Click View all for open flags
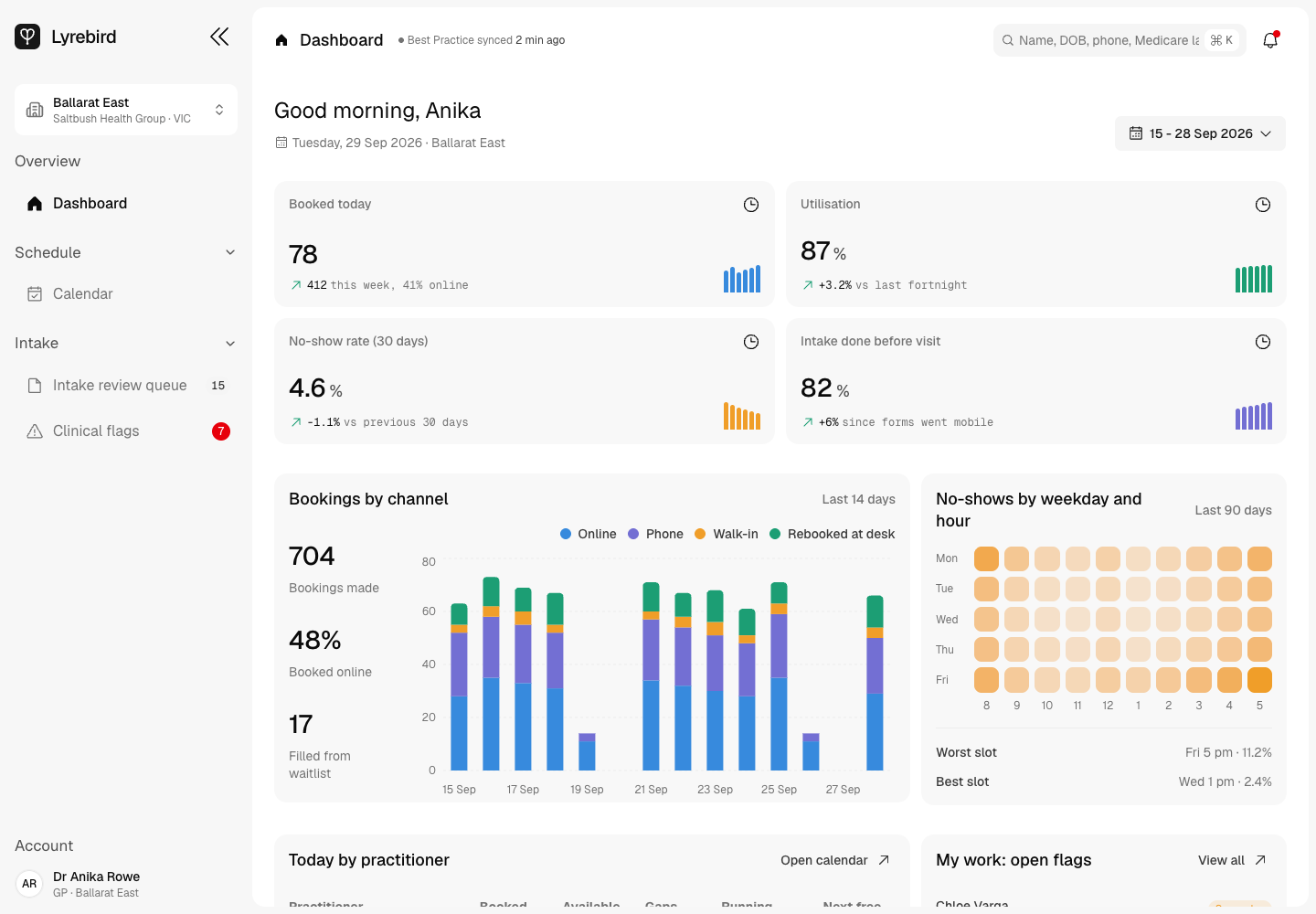The height and width of the screenshot is (914, 1316). [1232, 860]
